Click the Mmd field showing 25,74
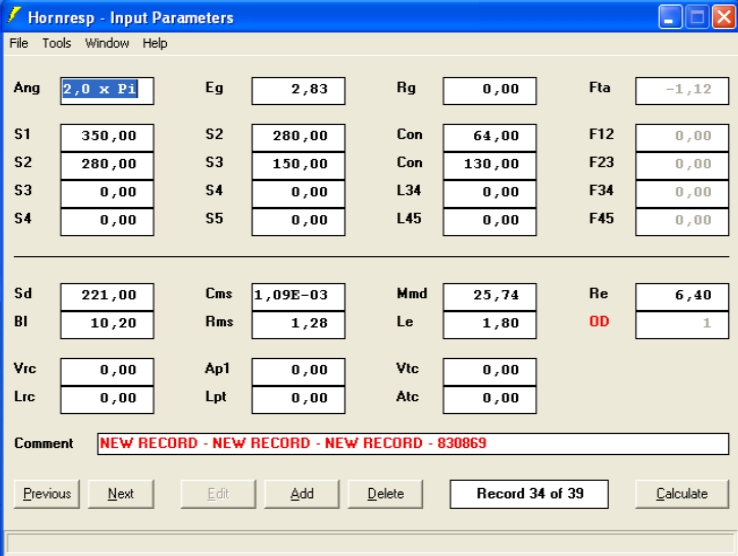This screenshot has width=738, height=556. pos(489,297)
